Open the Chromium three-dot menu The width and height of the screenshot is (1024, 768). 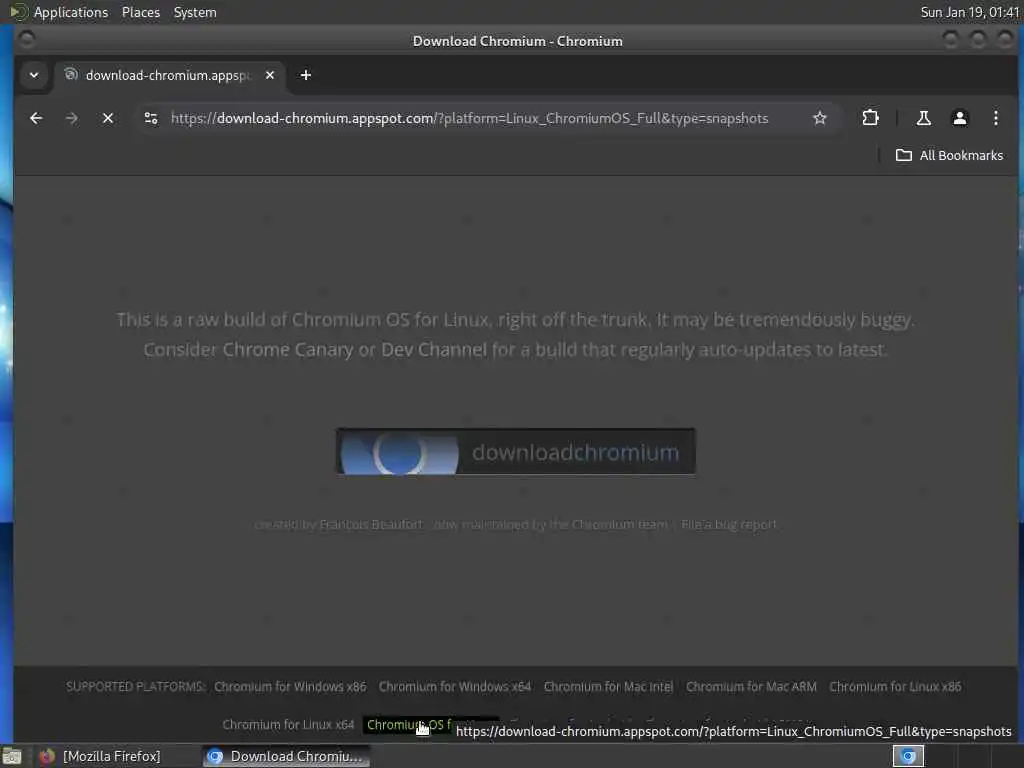(x=995, y=118)
